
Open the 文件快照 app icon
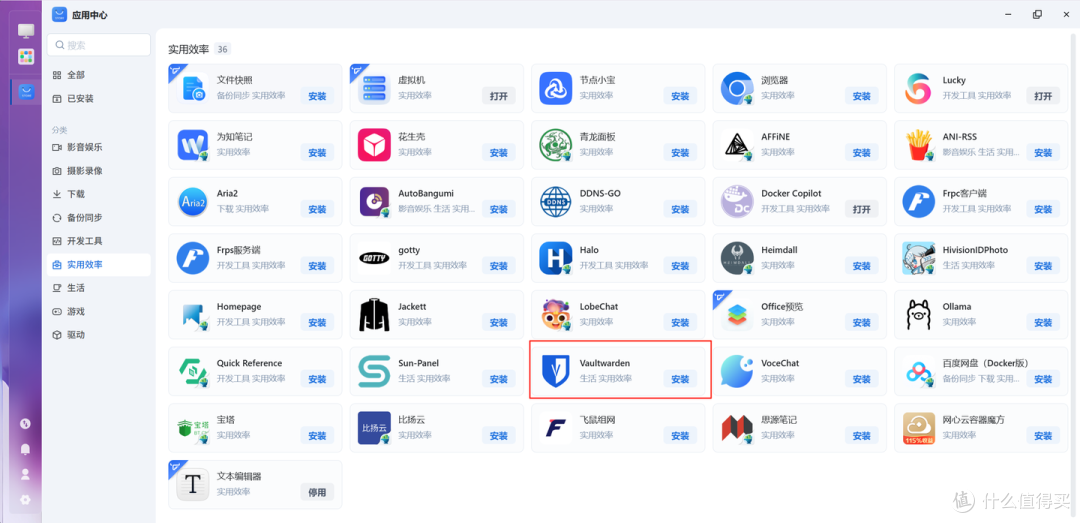tap(194, 88)
